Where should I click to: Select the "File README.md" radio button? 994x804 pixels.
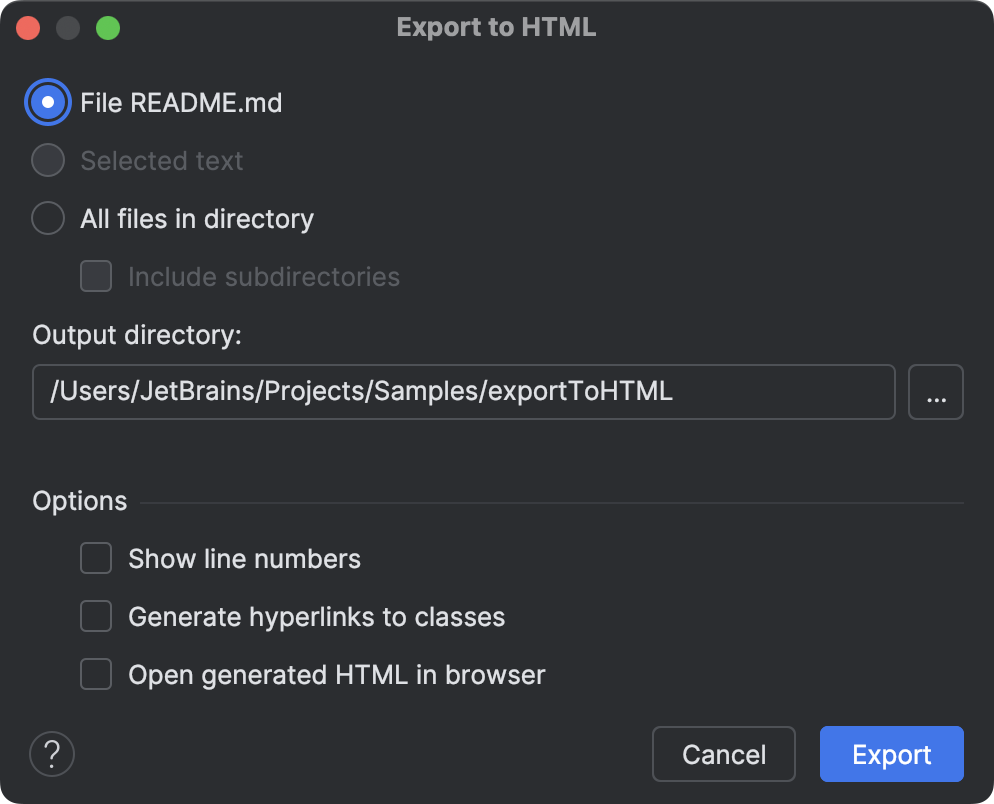[x=47, y=102]
